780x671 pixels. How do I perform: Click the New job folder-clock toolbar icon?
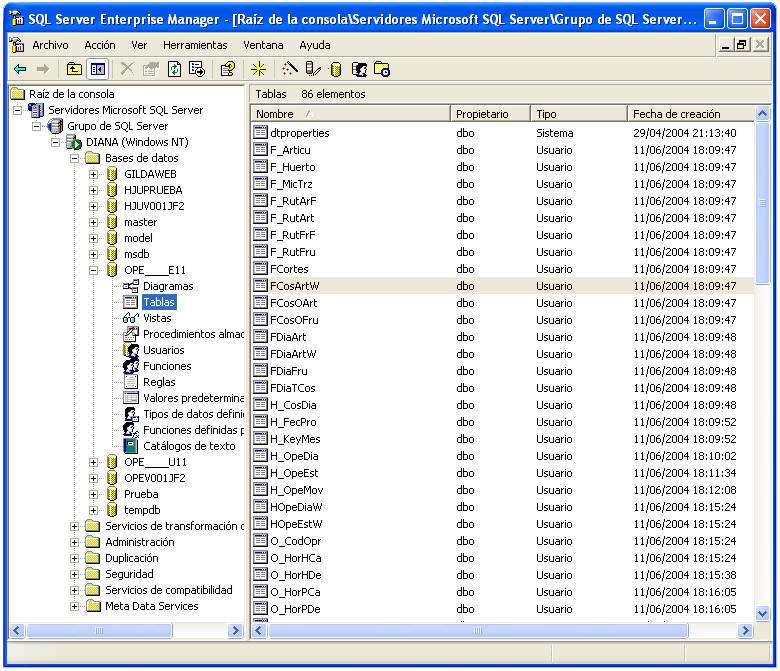[x=382, y=69]
